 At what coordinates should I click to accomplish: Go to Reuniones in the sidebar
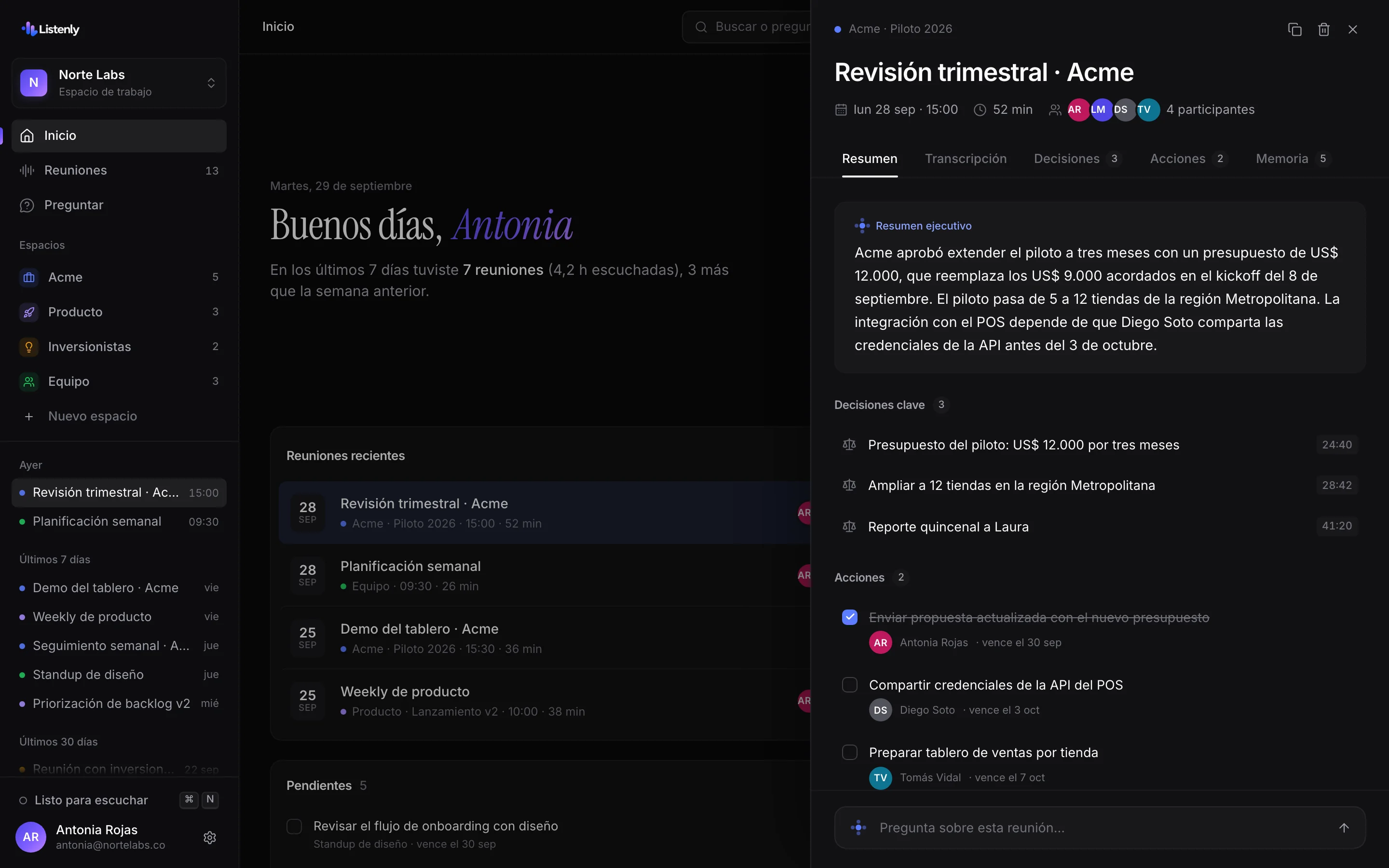119,171
